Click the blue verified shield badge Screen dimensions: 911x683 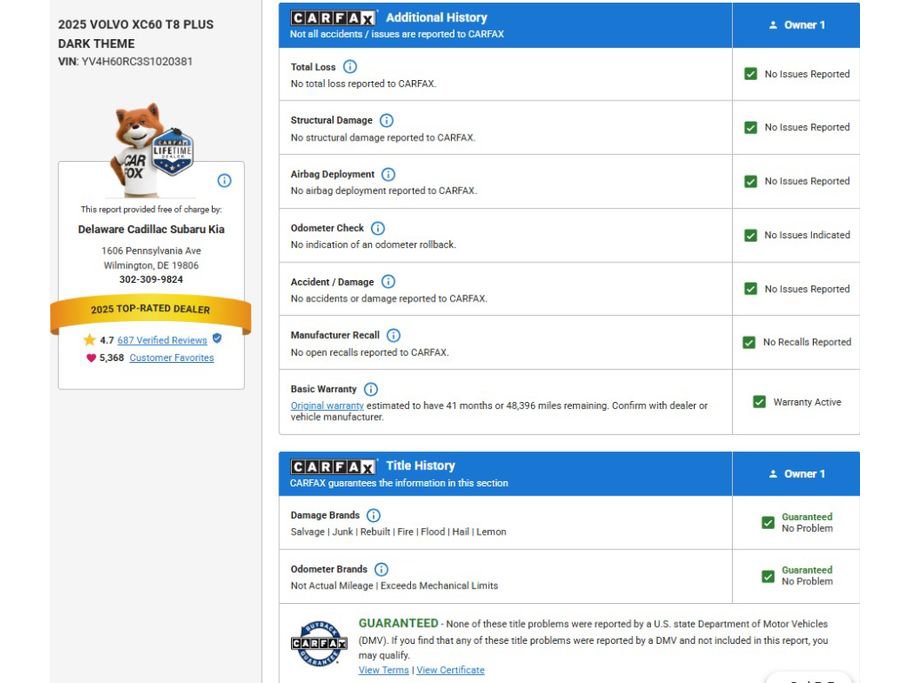pos(217,338)
